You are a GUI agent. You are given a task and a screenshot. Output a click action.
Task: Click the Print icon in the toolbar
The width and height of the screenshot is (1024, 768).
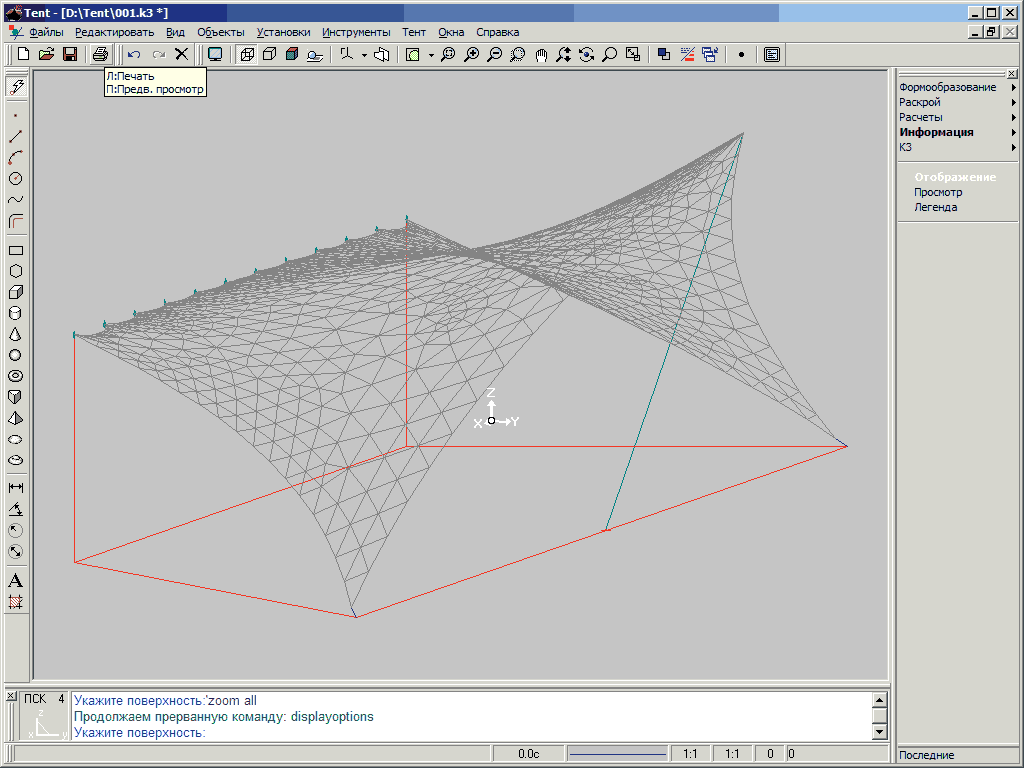(x=100, y=54)
